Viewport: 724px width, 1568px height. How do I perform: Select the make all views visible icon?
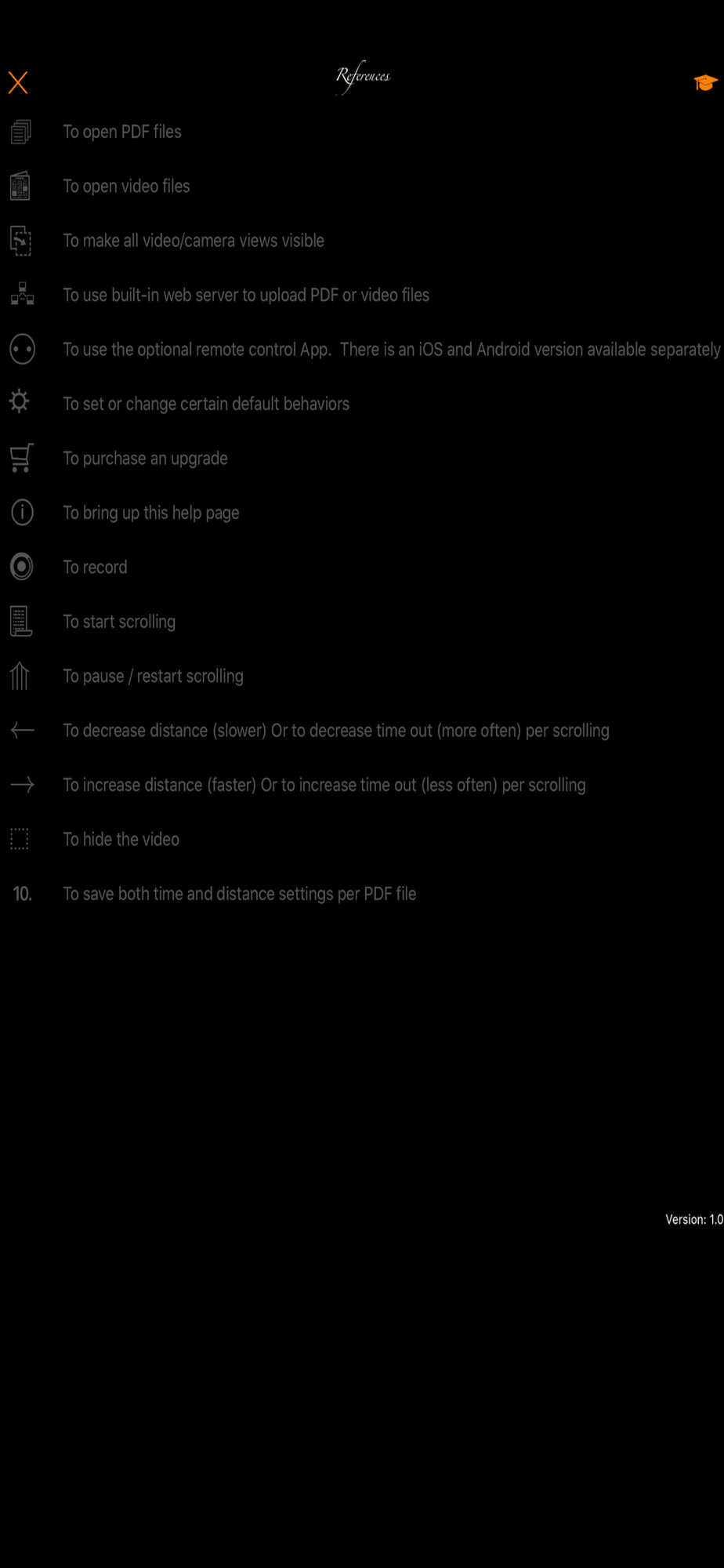click(x=21, y=241)
